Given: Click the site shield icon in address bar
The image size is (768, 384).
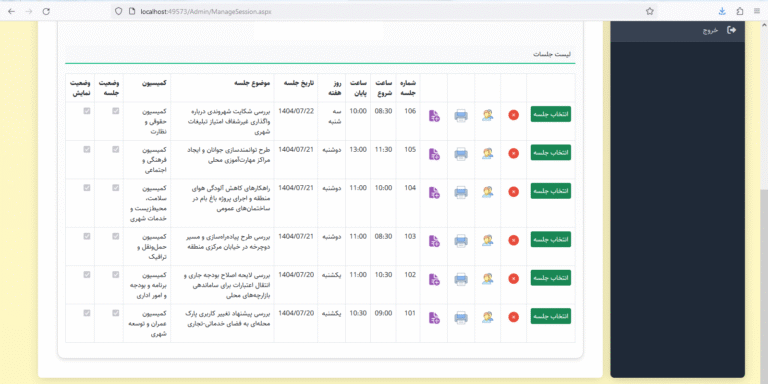Looking at the screenshot, I should coord(118,11).
